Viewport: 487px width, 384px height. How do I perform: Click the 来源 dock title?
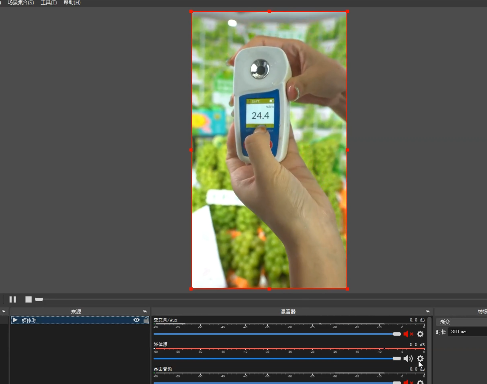(76, 312)
